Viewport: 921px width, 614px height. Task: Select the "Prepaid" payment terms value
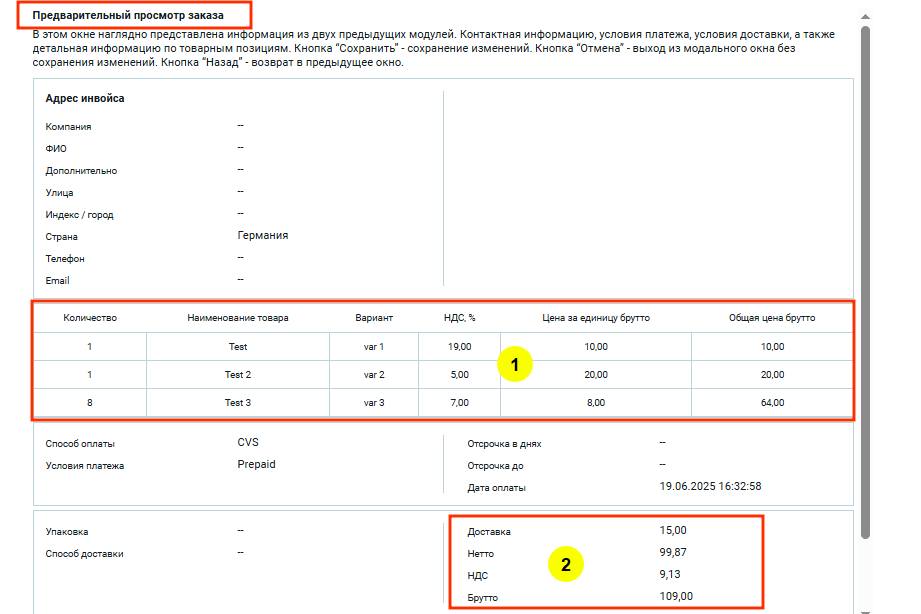coord(256,464)
